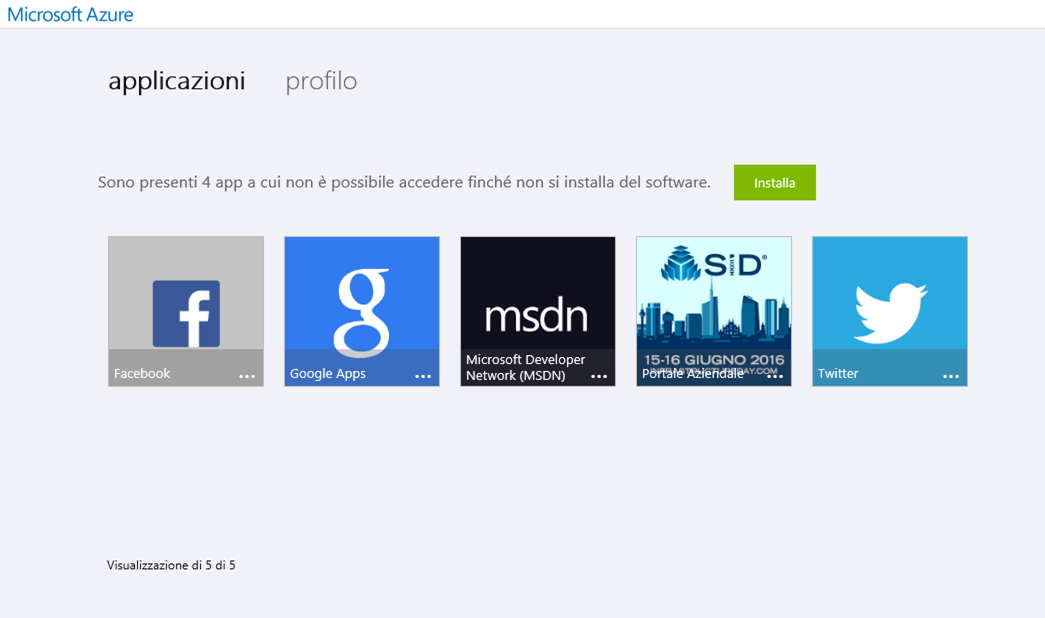Expand the Google Apps tile options ellipsis

pos(423,377)
